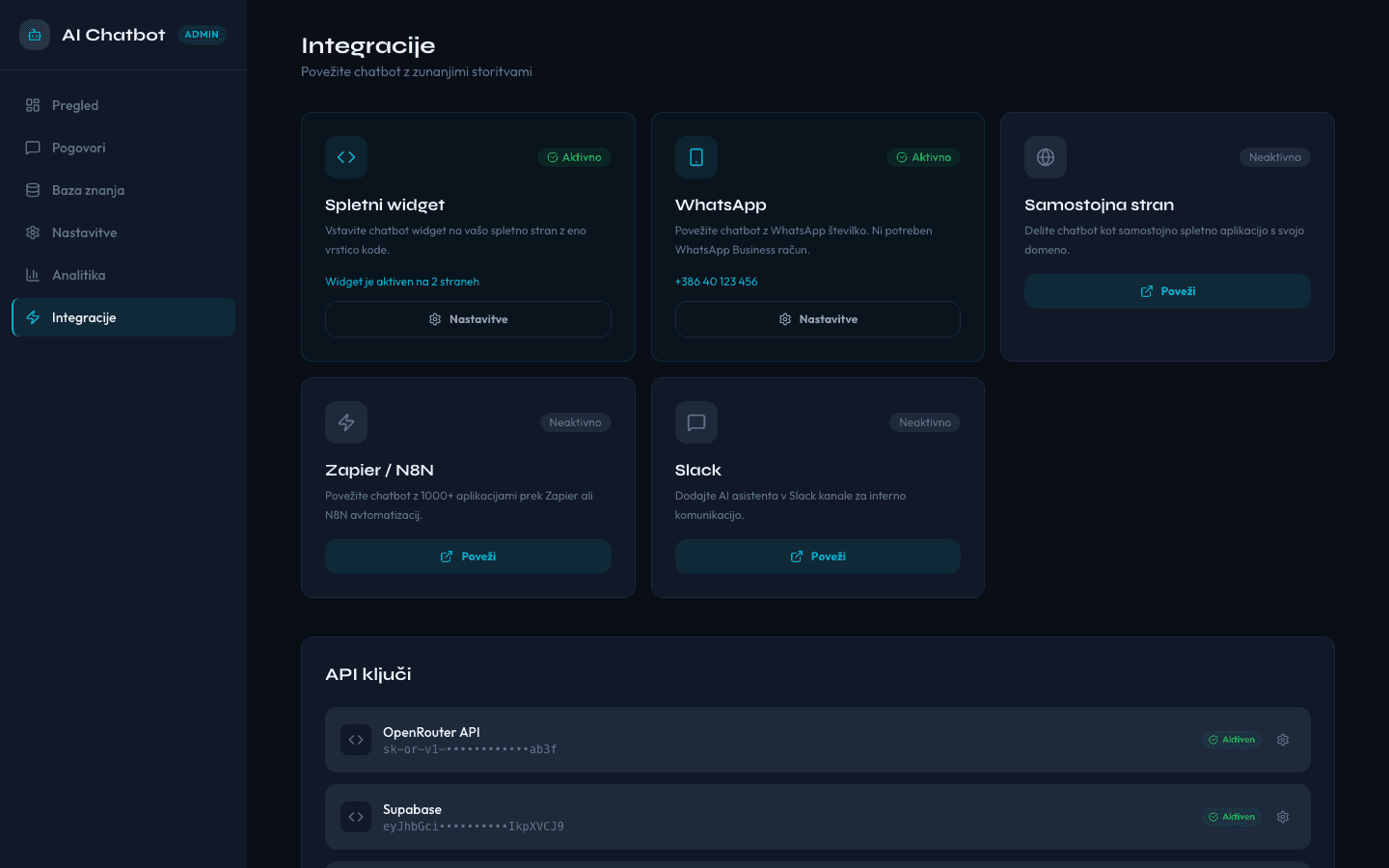Open the Nastavitve gear icon in sidebar
The height and width of the screenshot is (868, 1389).
tap(33, 232)
